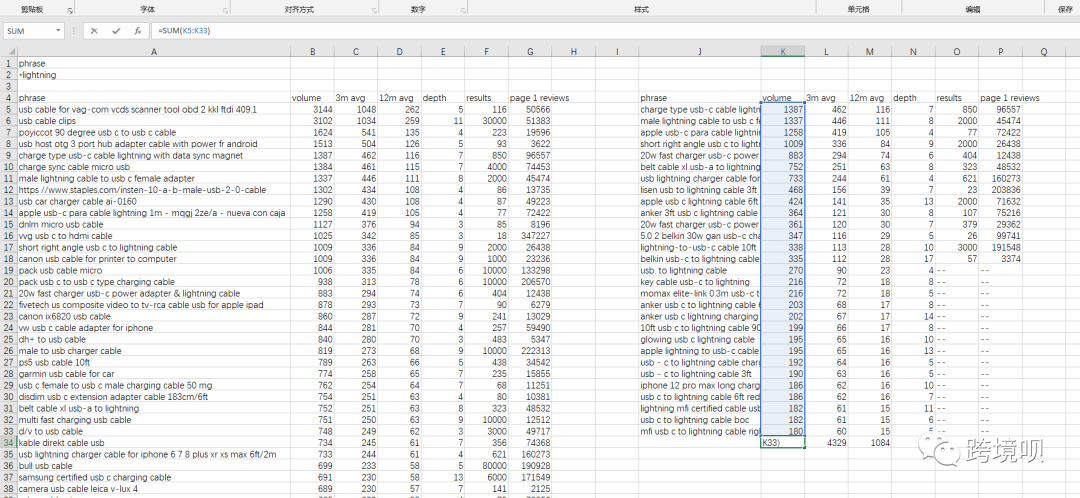Click the 'usb cable clips' cell
This screenshot has width=1080, height=498.
(x=154, y=121)
